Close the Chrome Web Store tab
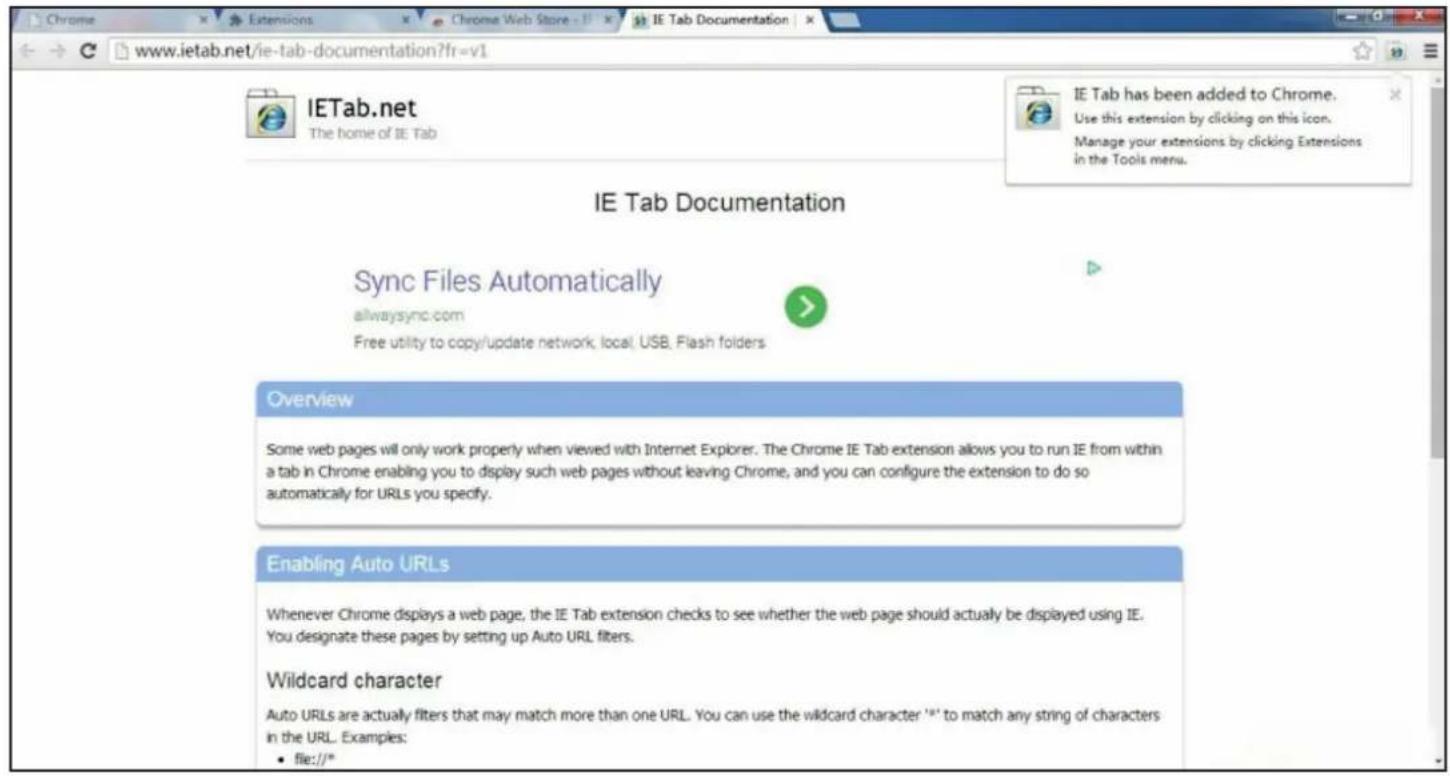Viewport: 1450px width, 776px height. tap(608, 19)
